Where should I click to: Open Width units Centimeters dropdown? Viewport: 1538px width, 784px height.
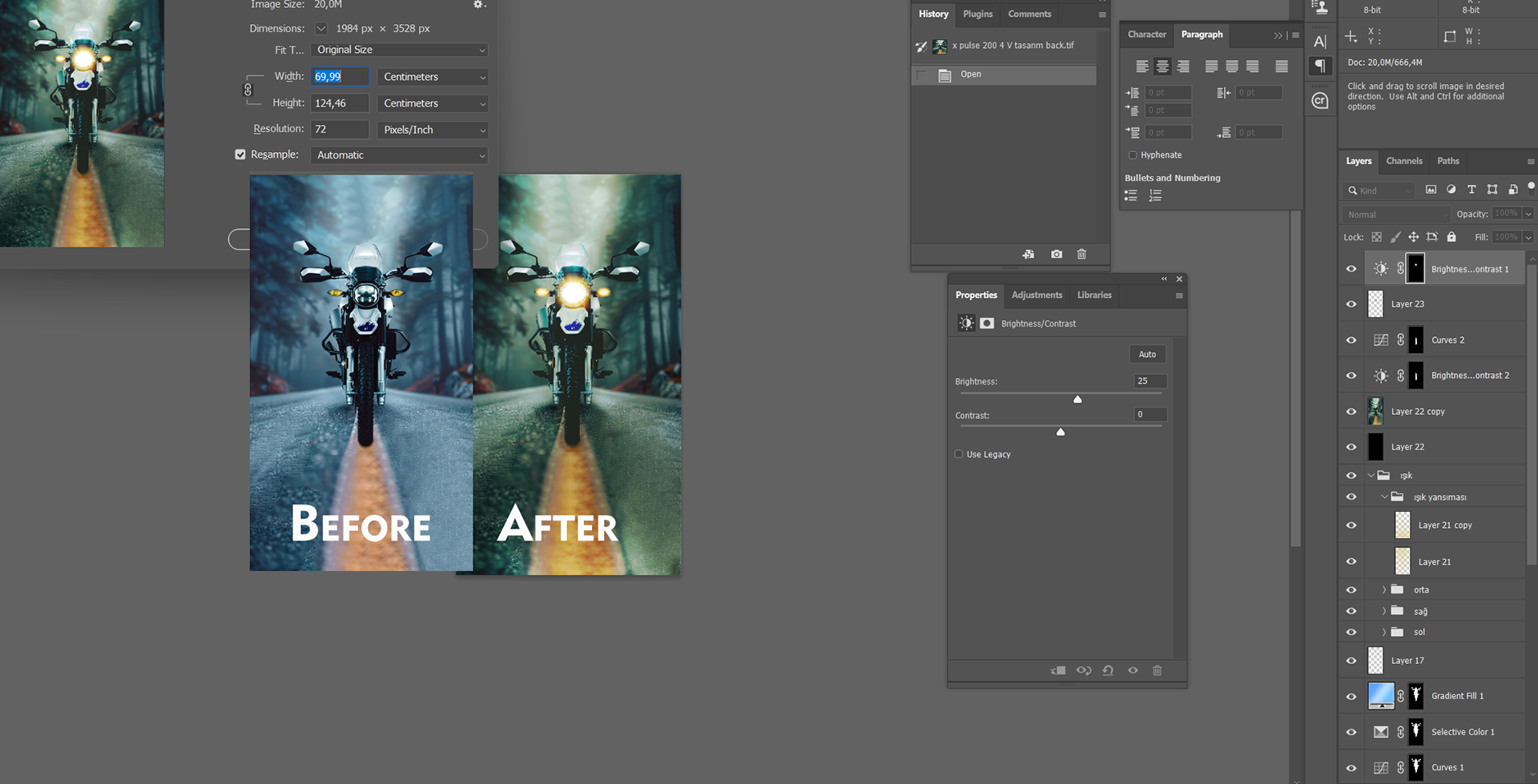(x=433, y=77)
